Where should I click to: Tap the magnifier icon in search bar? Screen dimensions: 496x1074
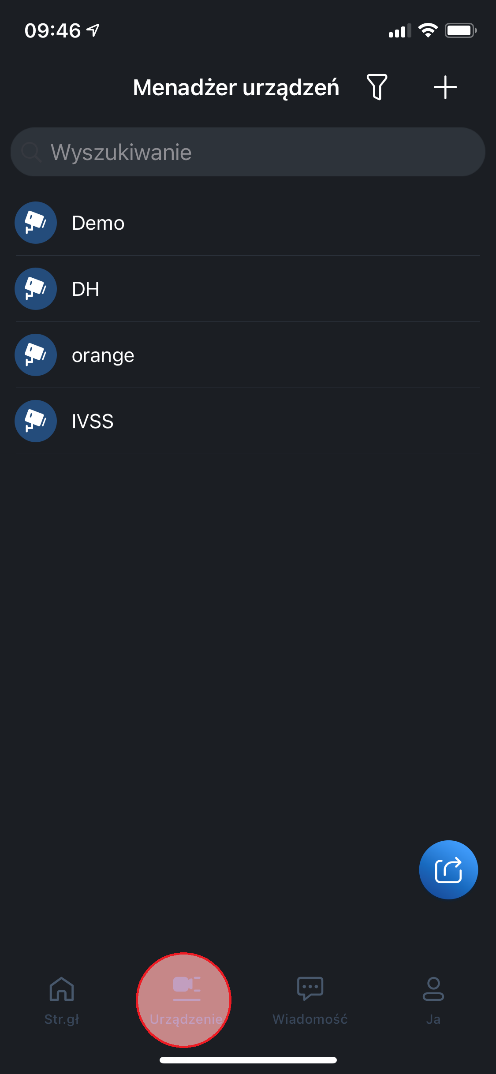point(31,152)
